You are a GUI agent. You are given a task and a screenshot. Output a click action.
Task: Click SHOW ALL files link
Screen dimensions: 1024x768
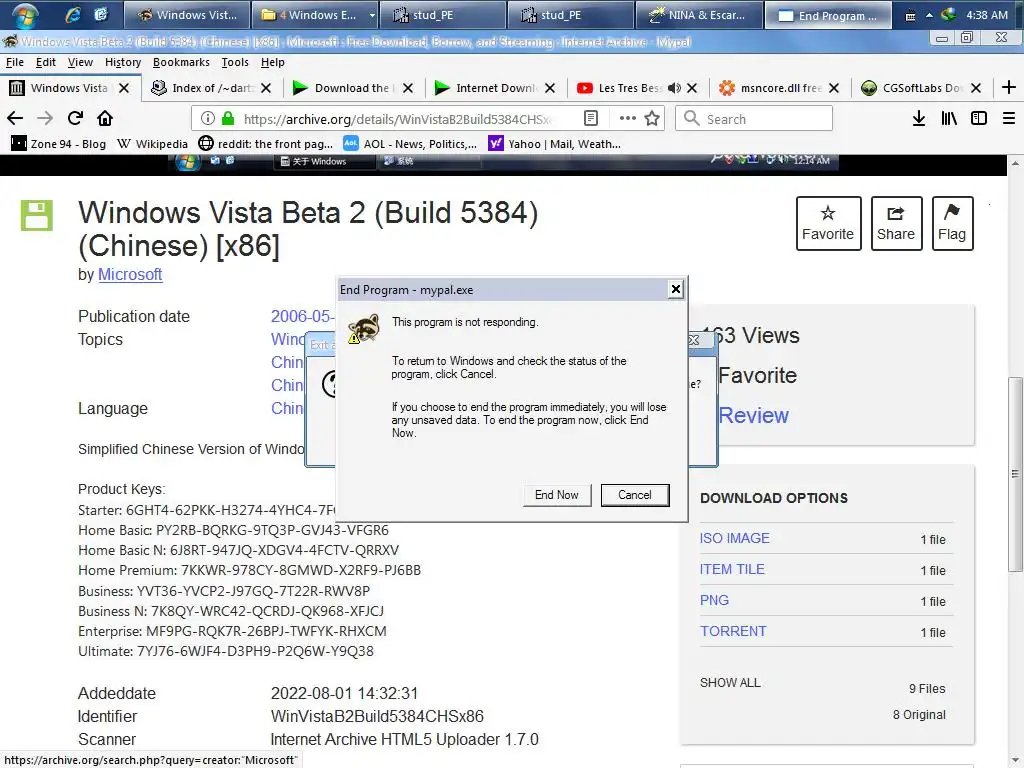(730, 682)
